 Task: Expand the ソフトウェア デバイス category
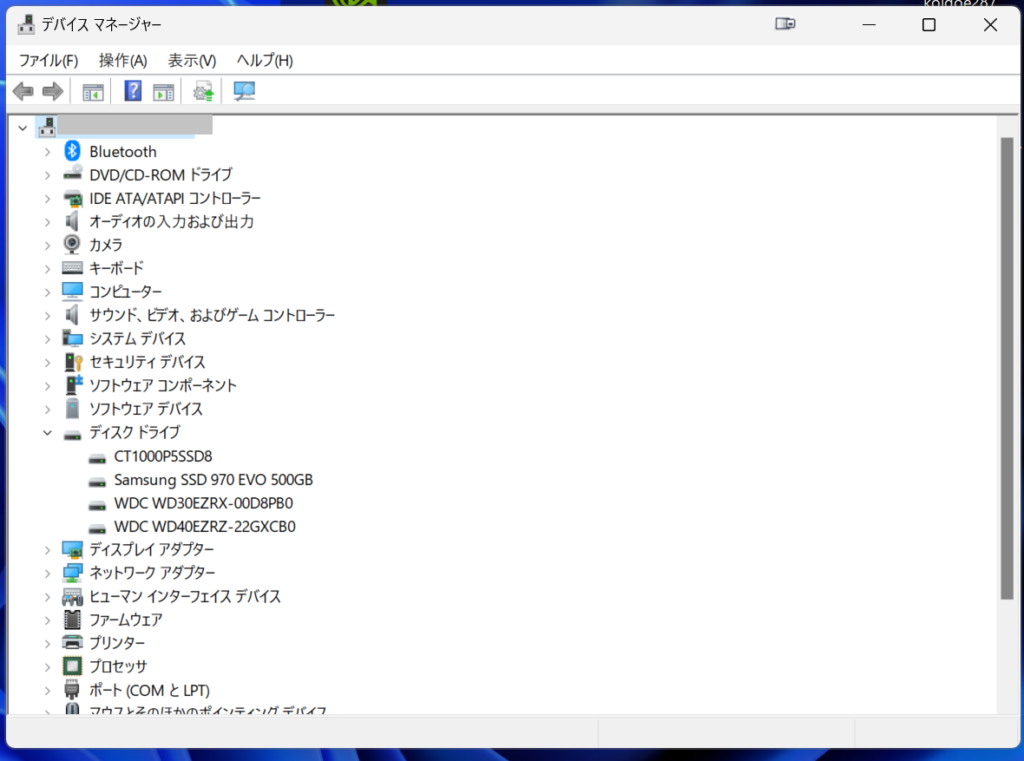point(47,410)
